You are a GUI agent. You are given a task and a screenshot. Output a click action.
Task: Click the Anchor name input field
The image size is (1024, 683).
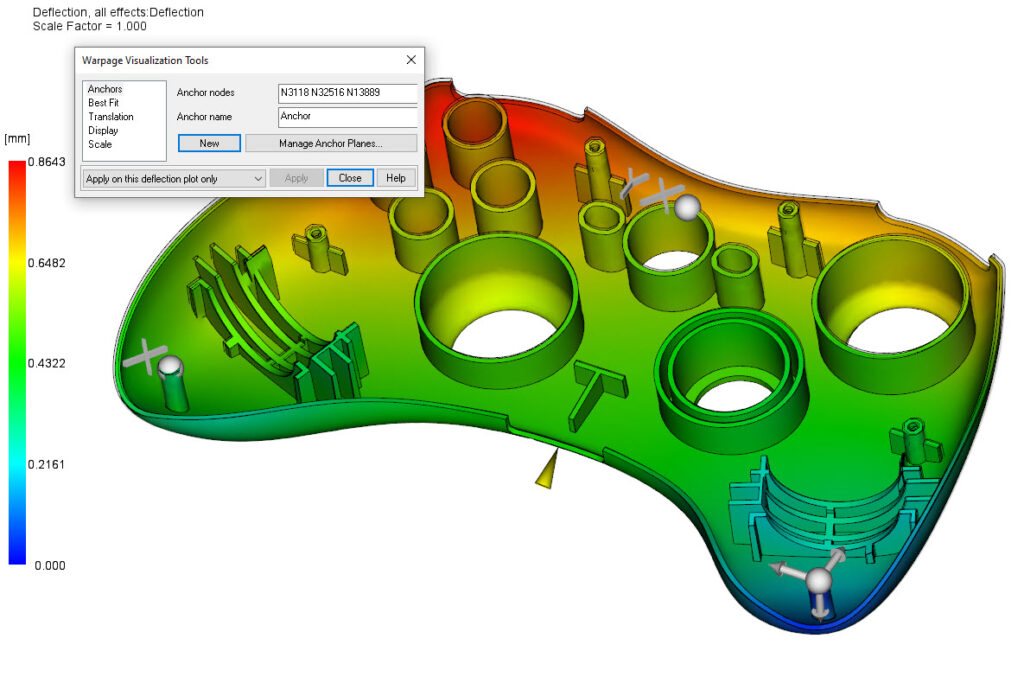pos(347,116)
